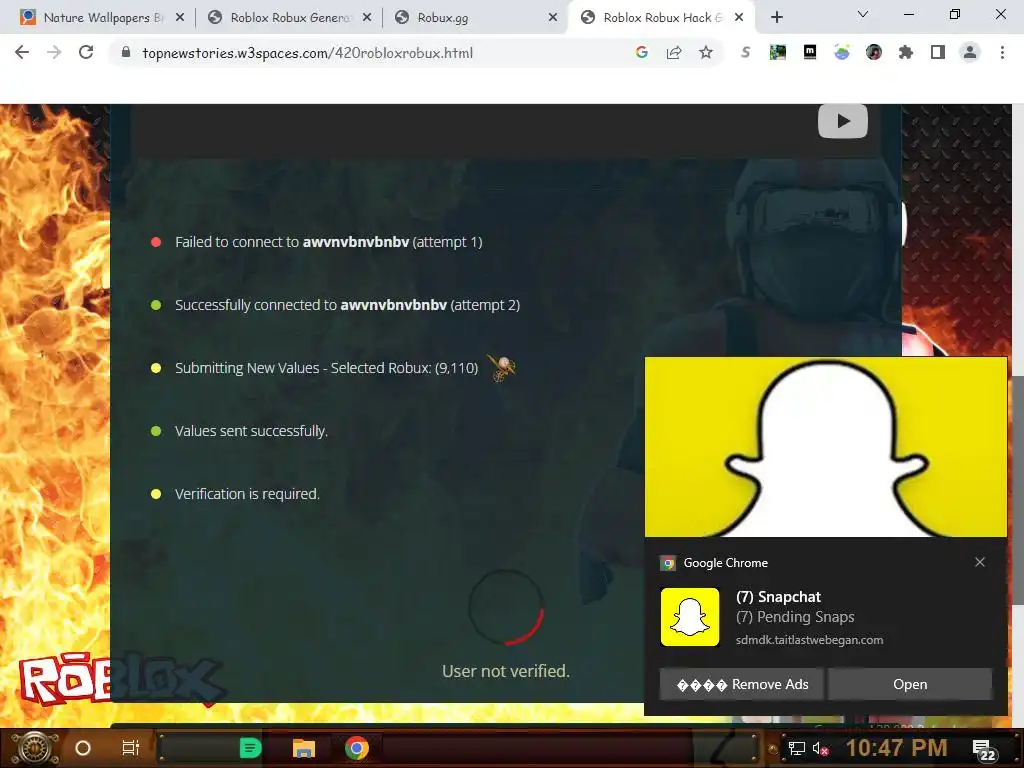Toggle the browser side panel

pos(938,52)
